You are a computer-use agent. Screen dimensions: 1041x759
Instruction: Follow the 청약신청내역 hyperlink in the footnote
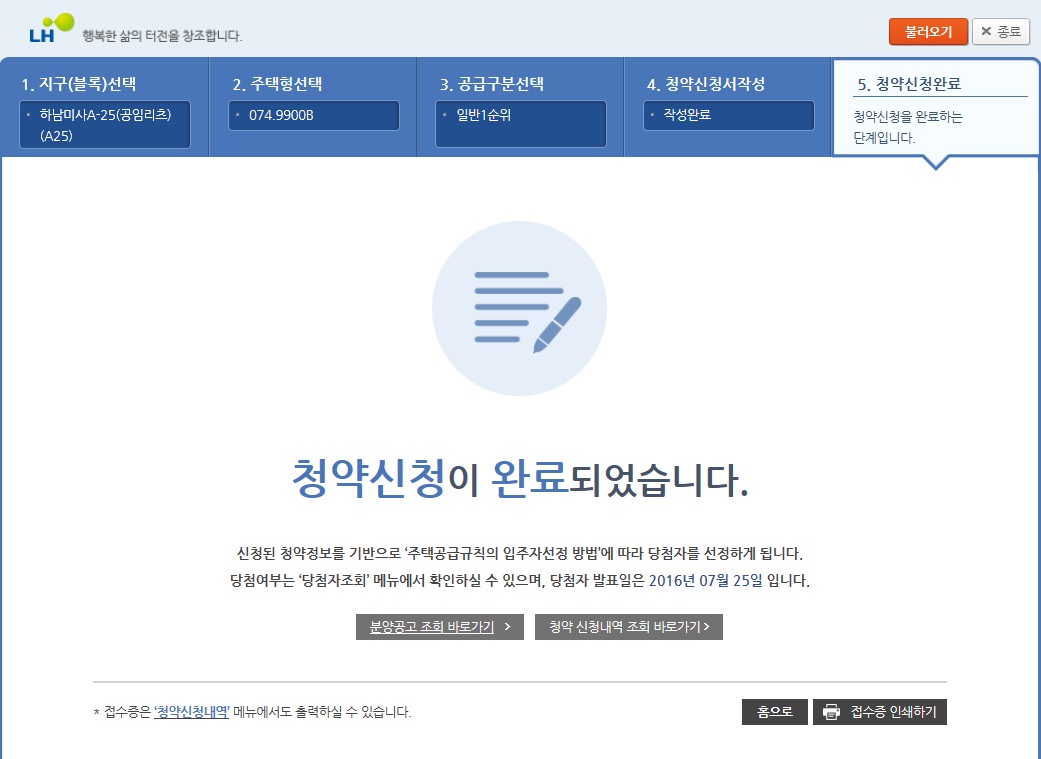(192, 713)
